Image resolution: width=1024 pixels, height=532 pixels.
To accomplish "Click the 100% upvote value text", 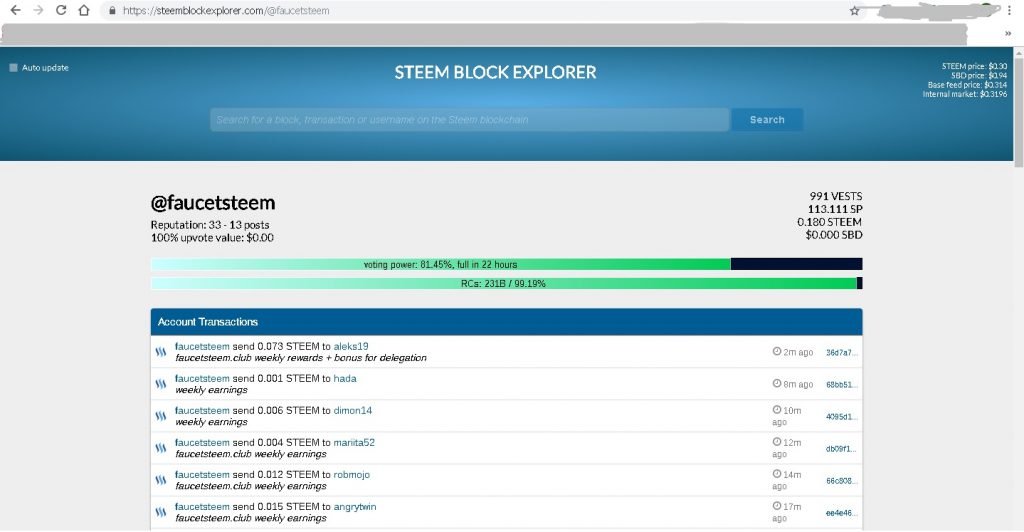I will 212,238.
